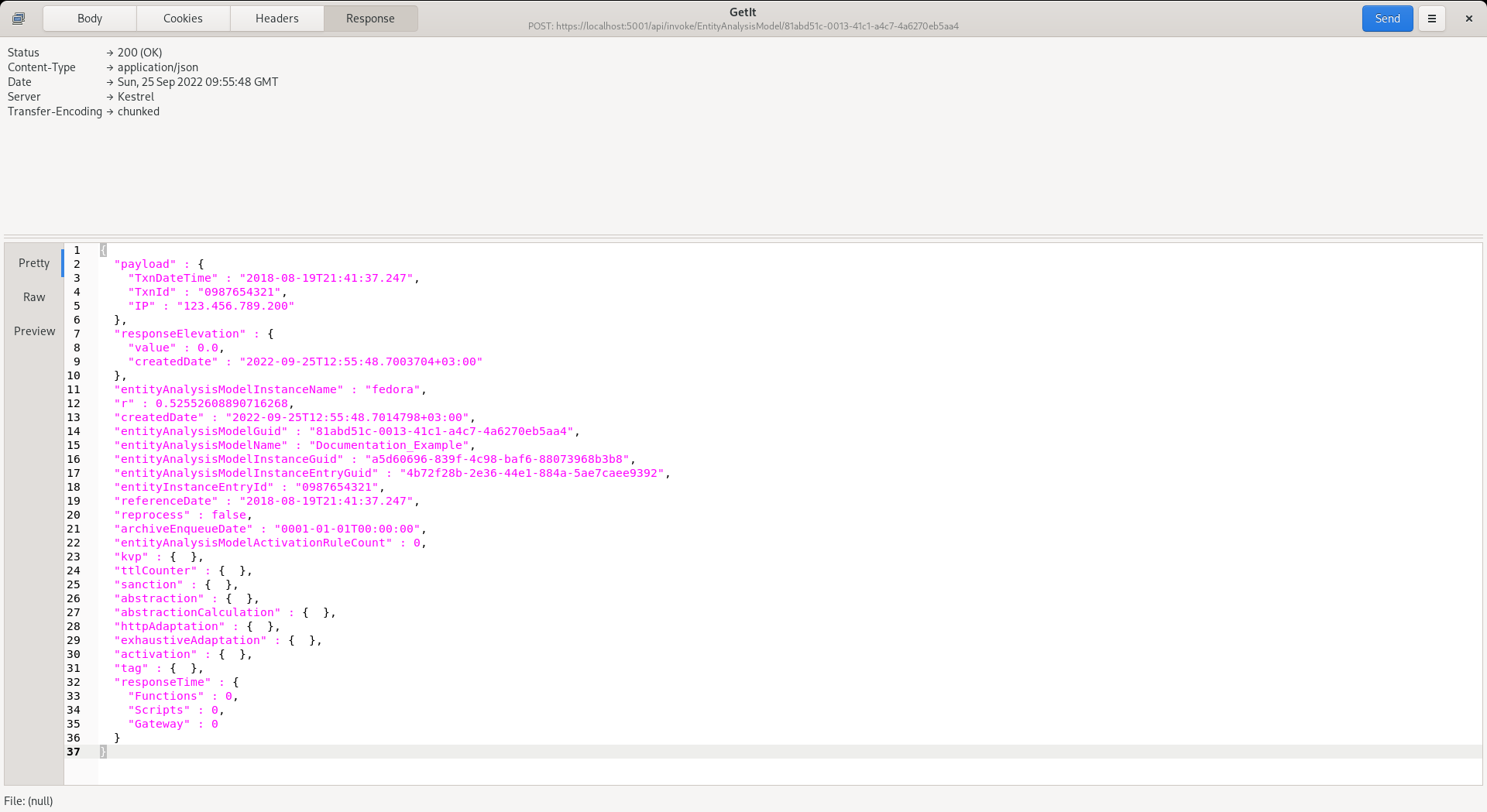The height and width of the screenshot is (812, 1487).
Task: Click the reprocess value false
Action: [x=228, y=516]
